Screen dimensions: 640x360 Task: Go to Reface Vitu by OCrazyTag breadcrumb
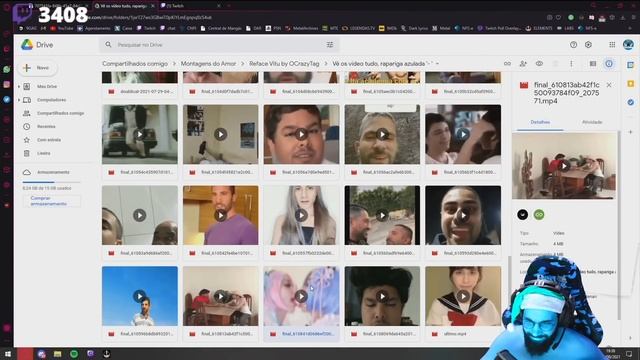coord(284,64)
